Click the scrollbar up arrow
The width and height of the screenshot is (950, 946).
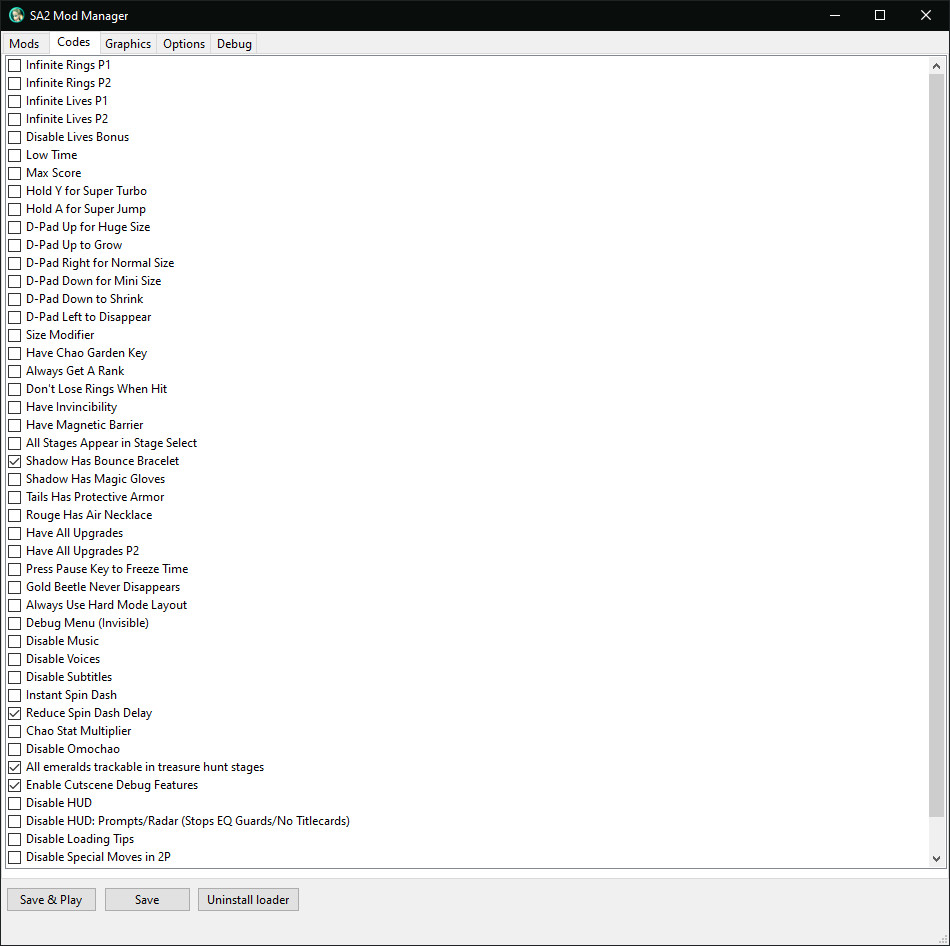click(937, 66)
